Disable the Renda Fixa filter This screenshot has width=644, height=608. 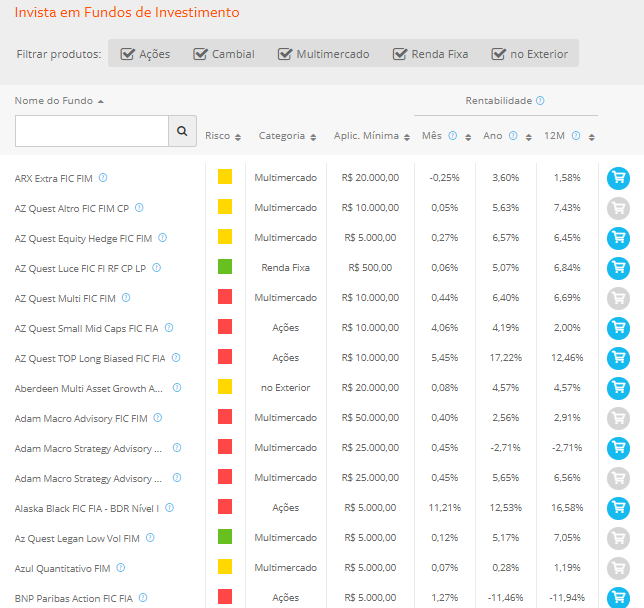pyautogui.click(x=400, y=54)
